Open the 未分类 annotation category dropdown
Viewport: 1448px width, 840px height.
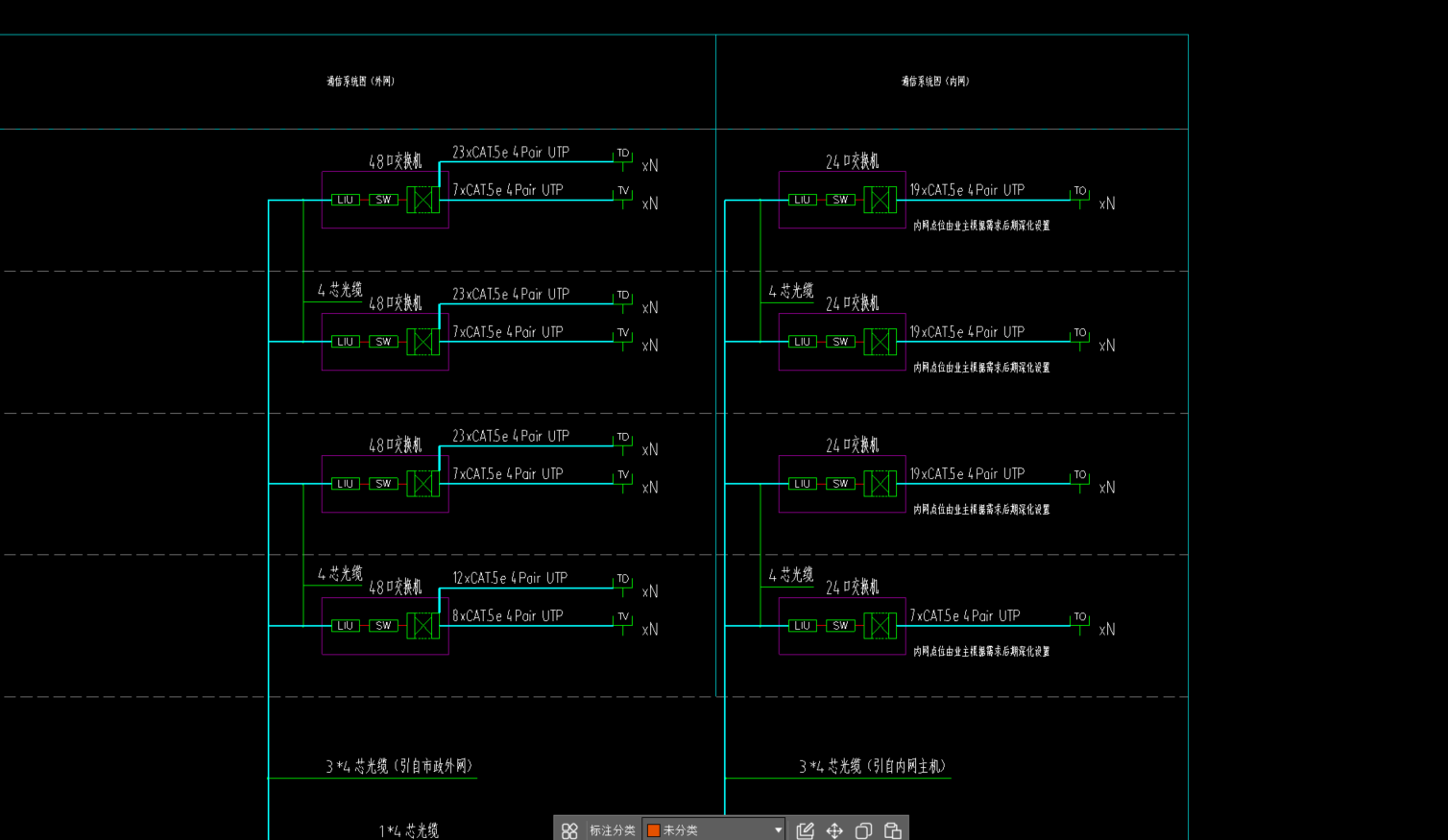[714, 830]
